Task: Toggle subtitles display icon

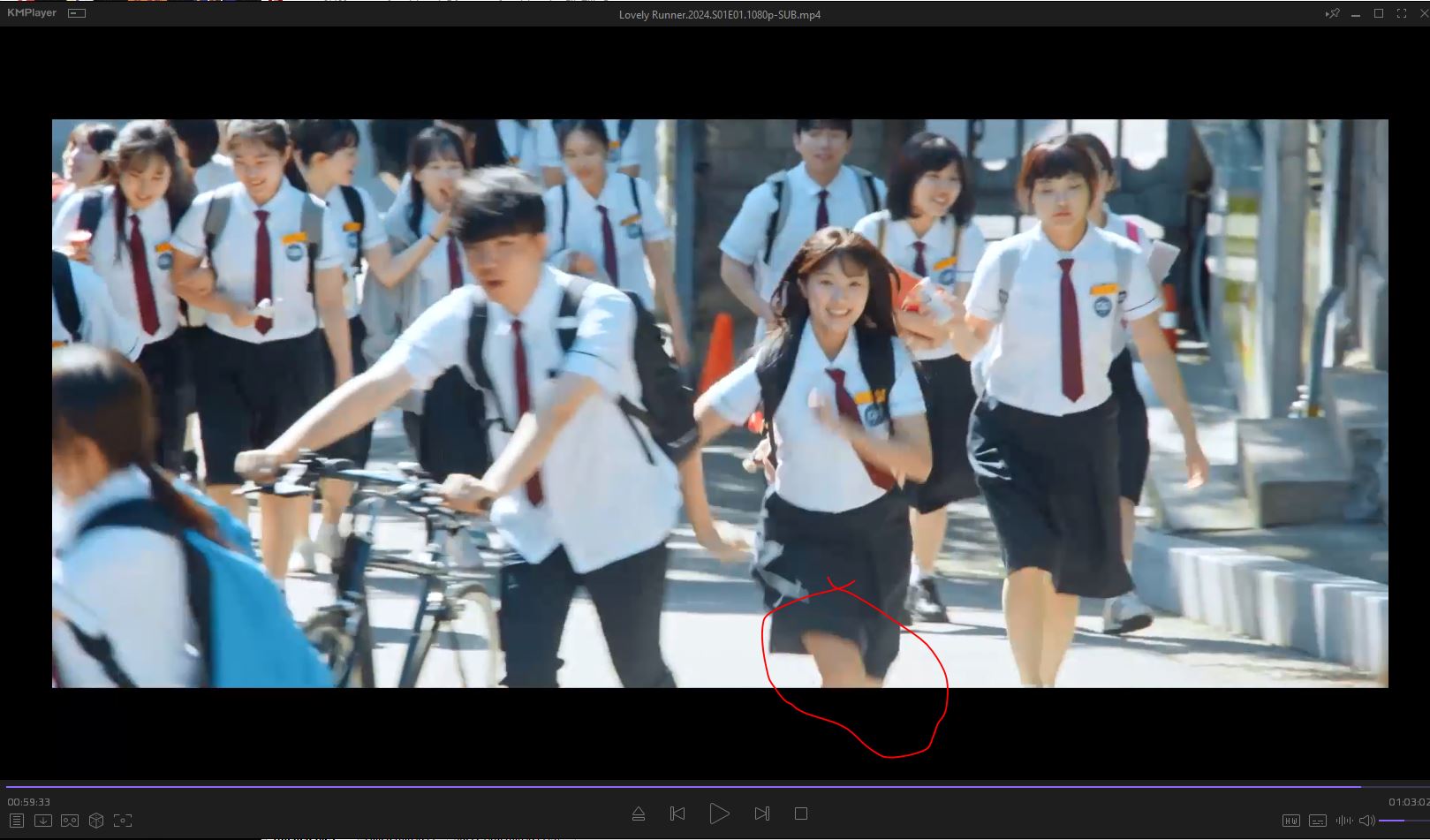Action: pyautogui.click(x=1318, y=821)
